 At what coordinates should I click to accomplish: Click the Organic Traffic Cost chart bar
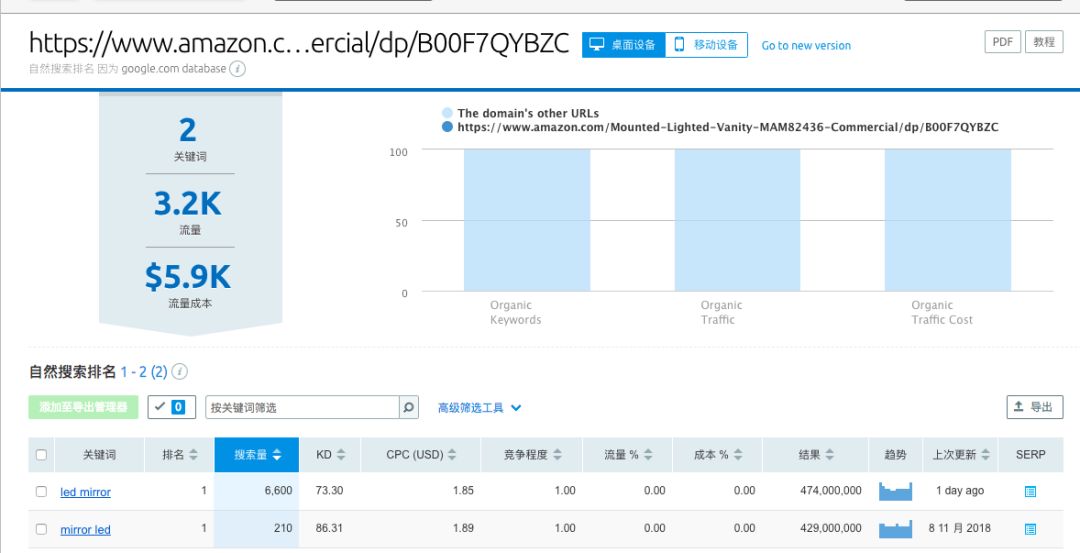coord(948,220)
